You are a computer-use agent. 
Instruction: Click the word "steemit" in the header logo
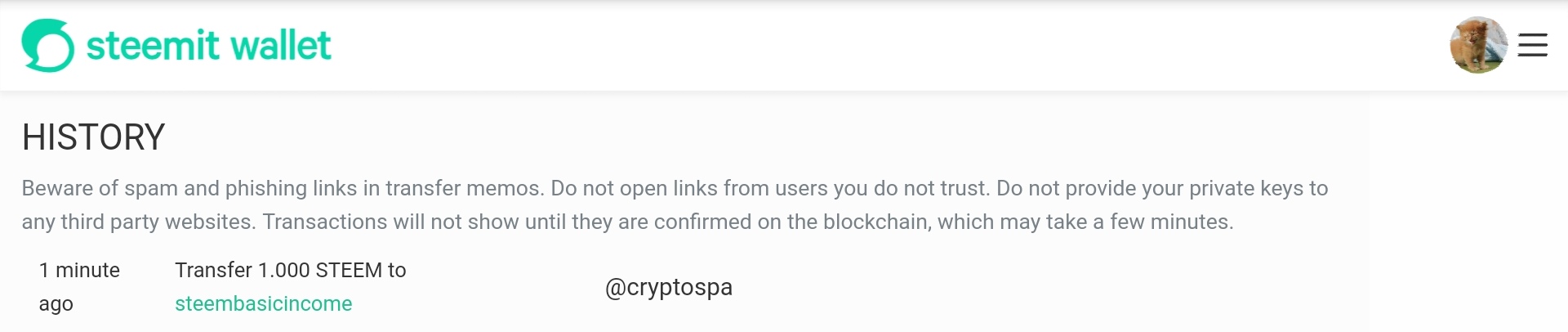coord(153,46)
